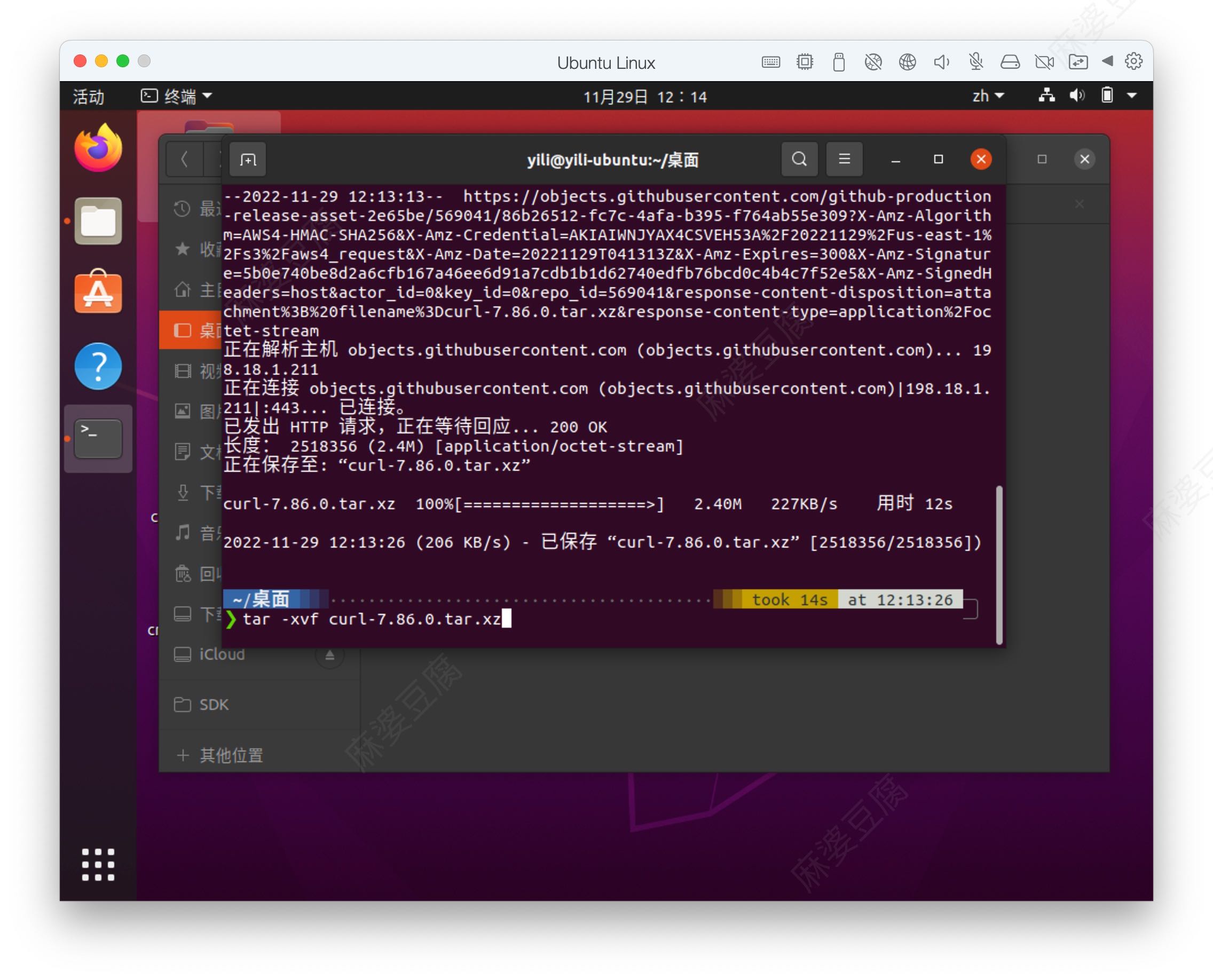Launch Firefox from the dock
Image resolution: width=1213 pixels, height=980 pixels.
[x=98, y=148]
